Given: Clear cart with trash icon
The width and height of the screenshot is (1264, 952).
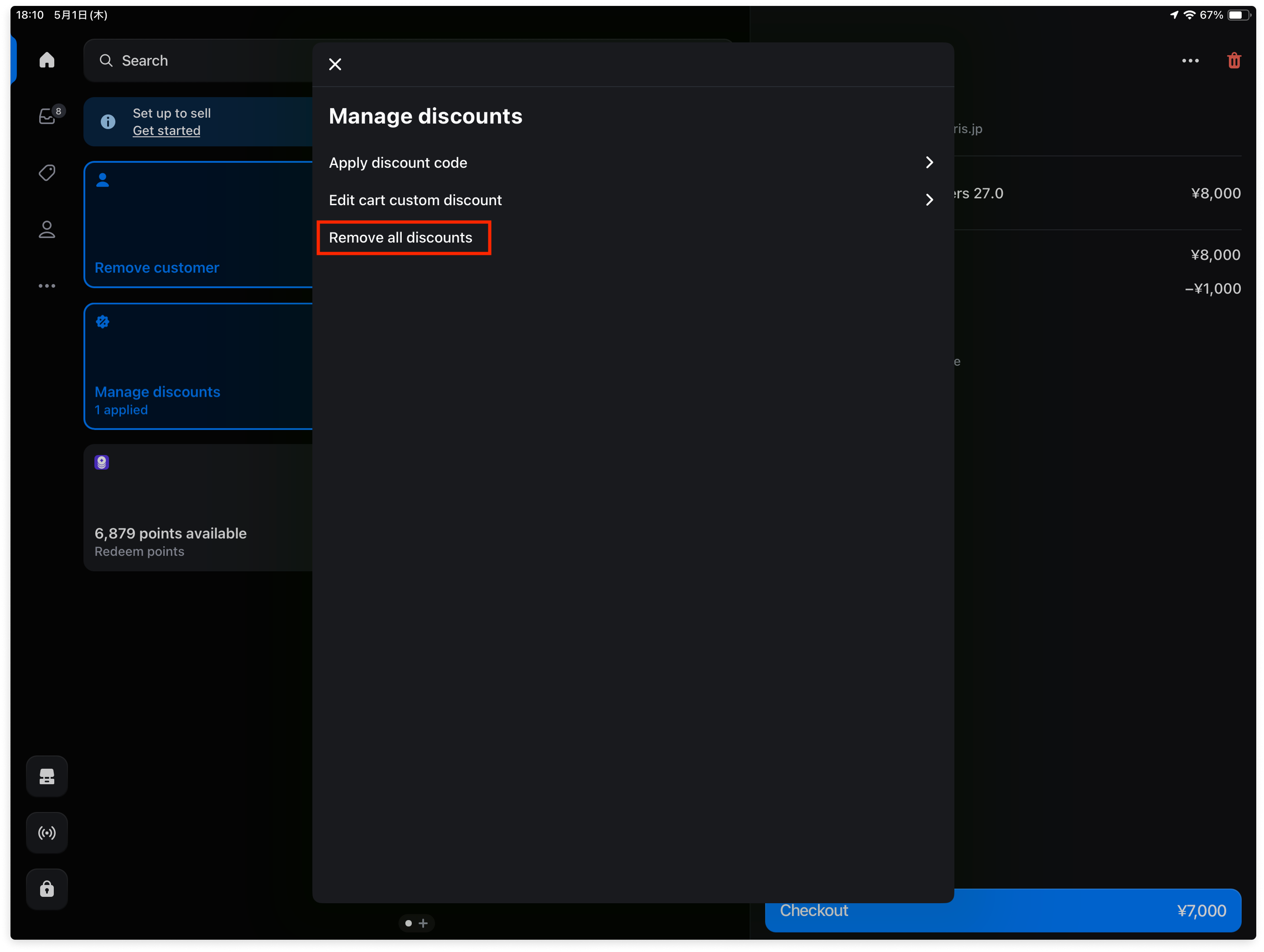Looking at the screenshot, I should 1234,61.
